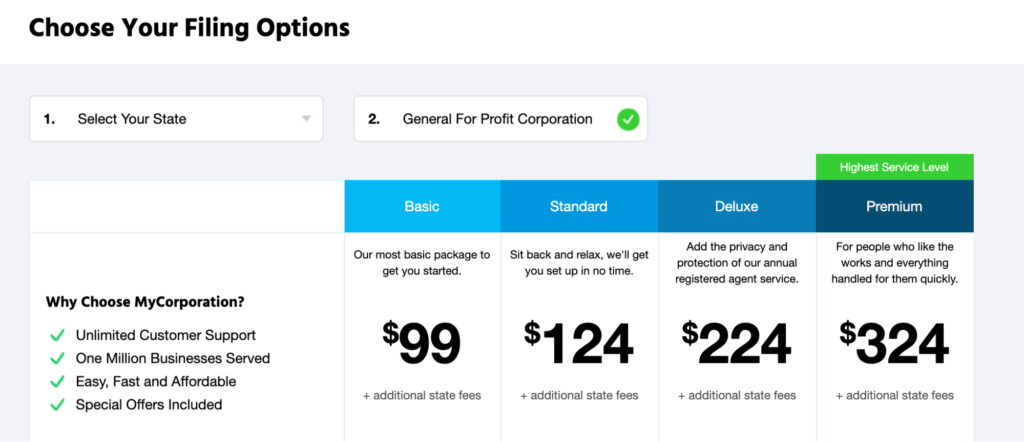
Task: Click the $324 Premium price
Action: (894, 343)
